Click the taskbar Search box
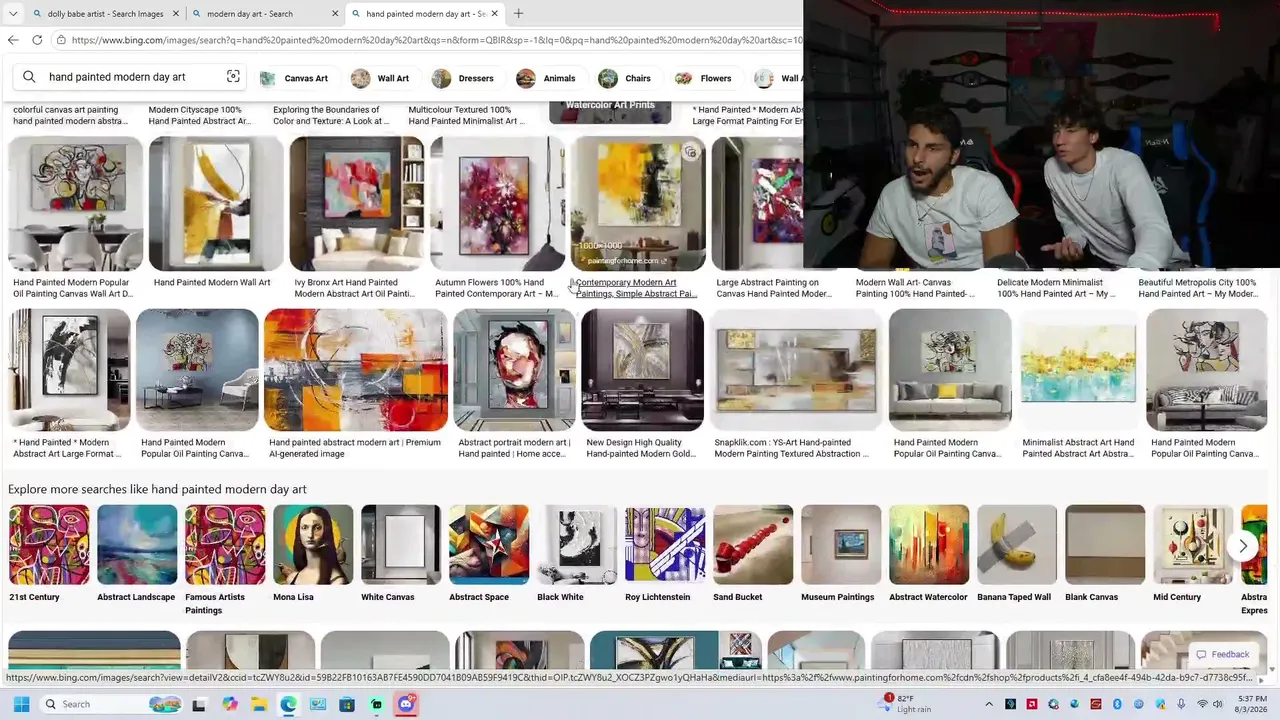 [x=111, y=704]
